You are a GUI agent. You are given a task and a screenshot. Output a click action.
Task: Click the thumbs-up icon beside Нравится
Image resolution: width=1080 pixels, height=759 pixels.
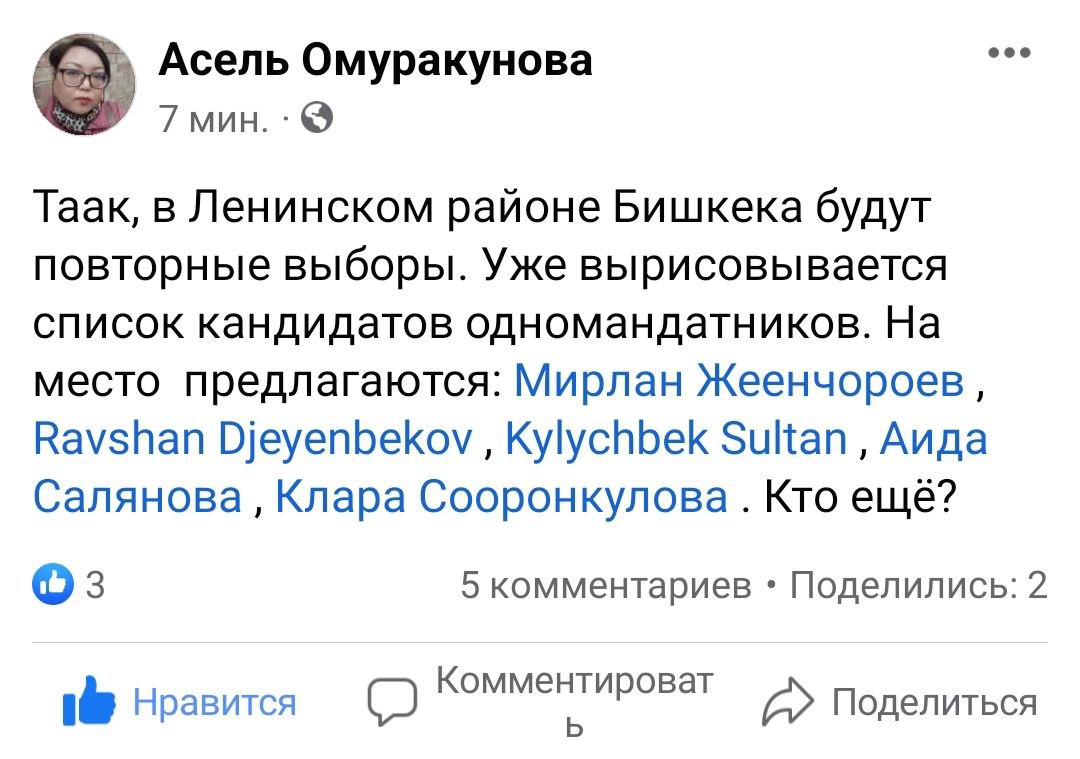click(x=86, y=701)
